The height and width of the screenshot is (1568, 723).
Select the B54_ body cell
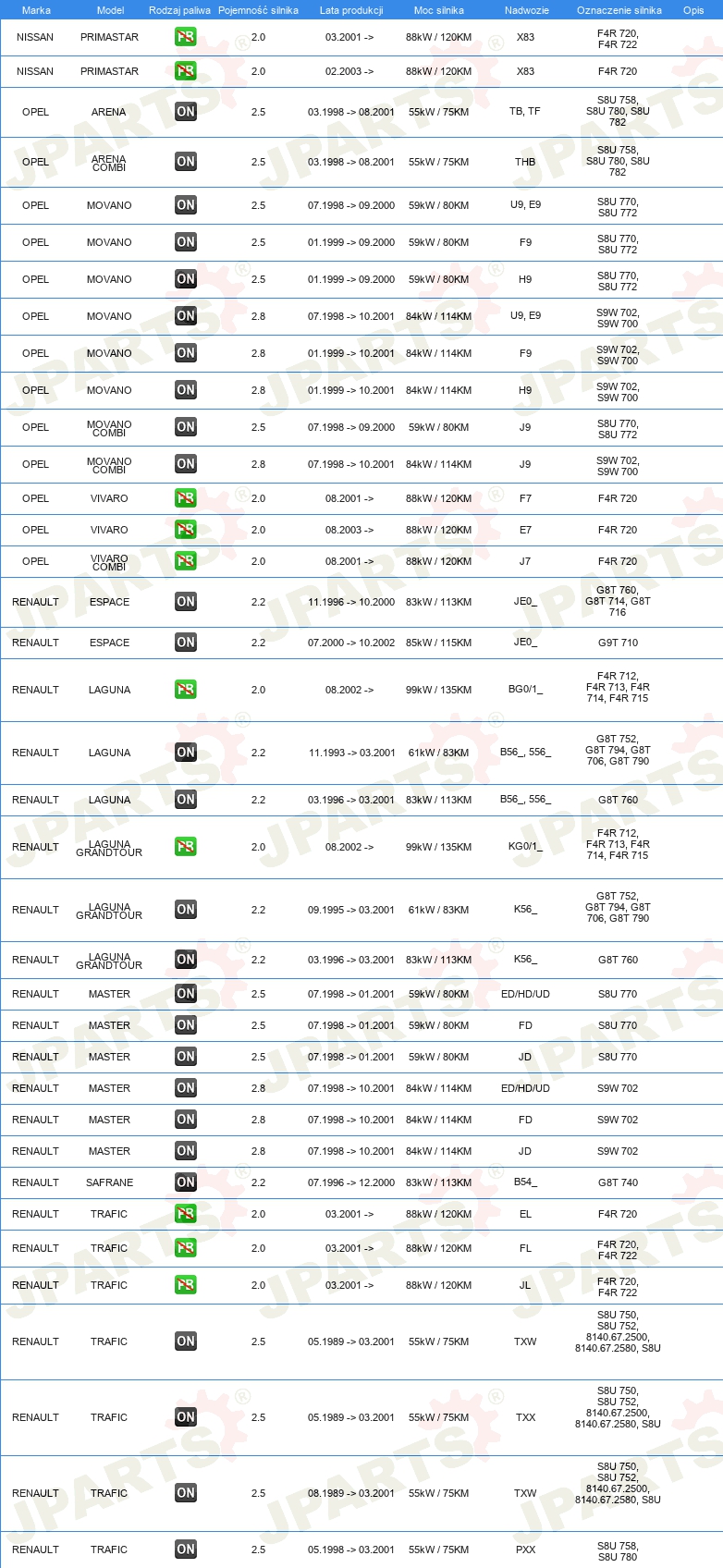(525, 1182)
